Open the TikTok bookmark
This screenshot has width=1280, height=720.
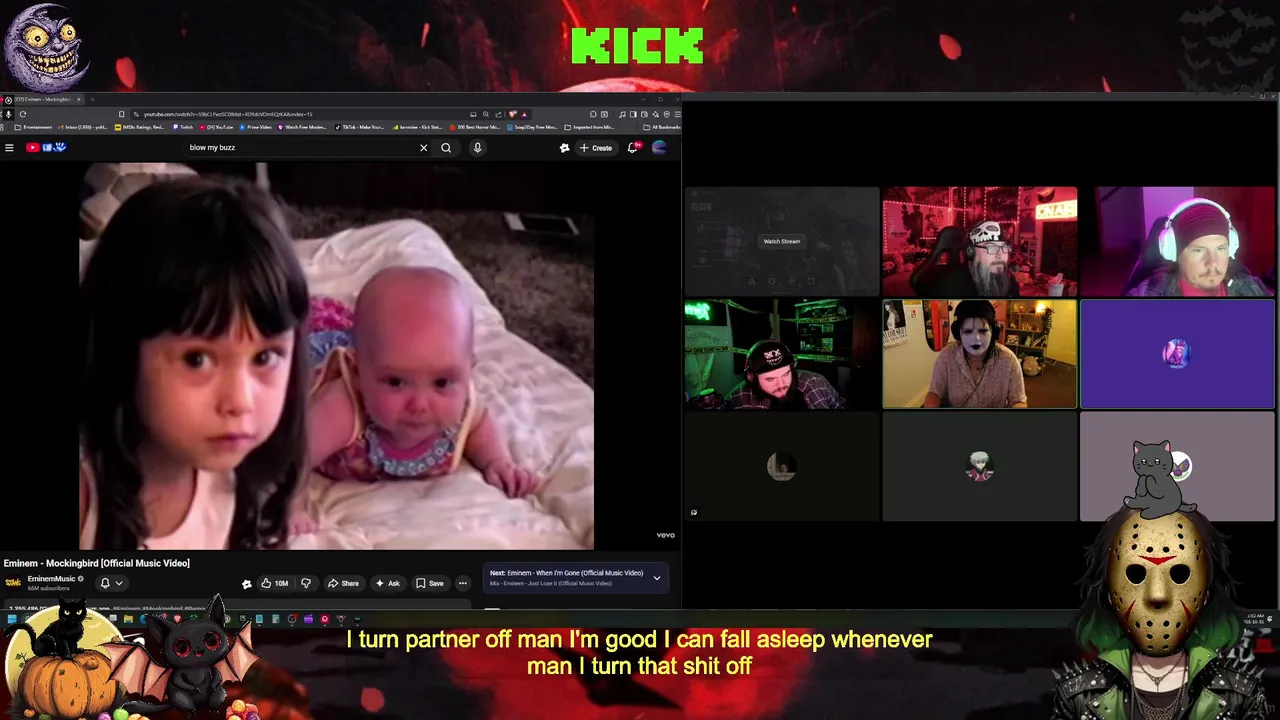pyautogui.click(x=360, y=127)
